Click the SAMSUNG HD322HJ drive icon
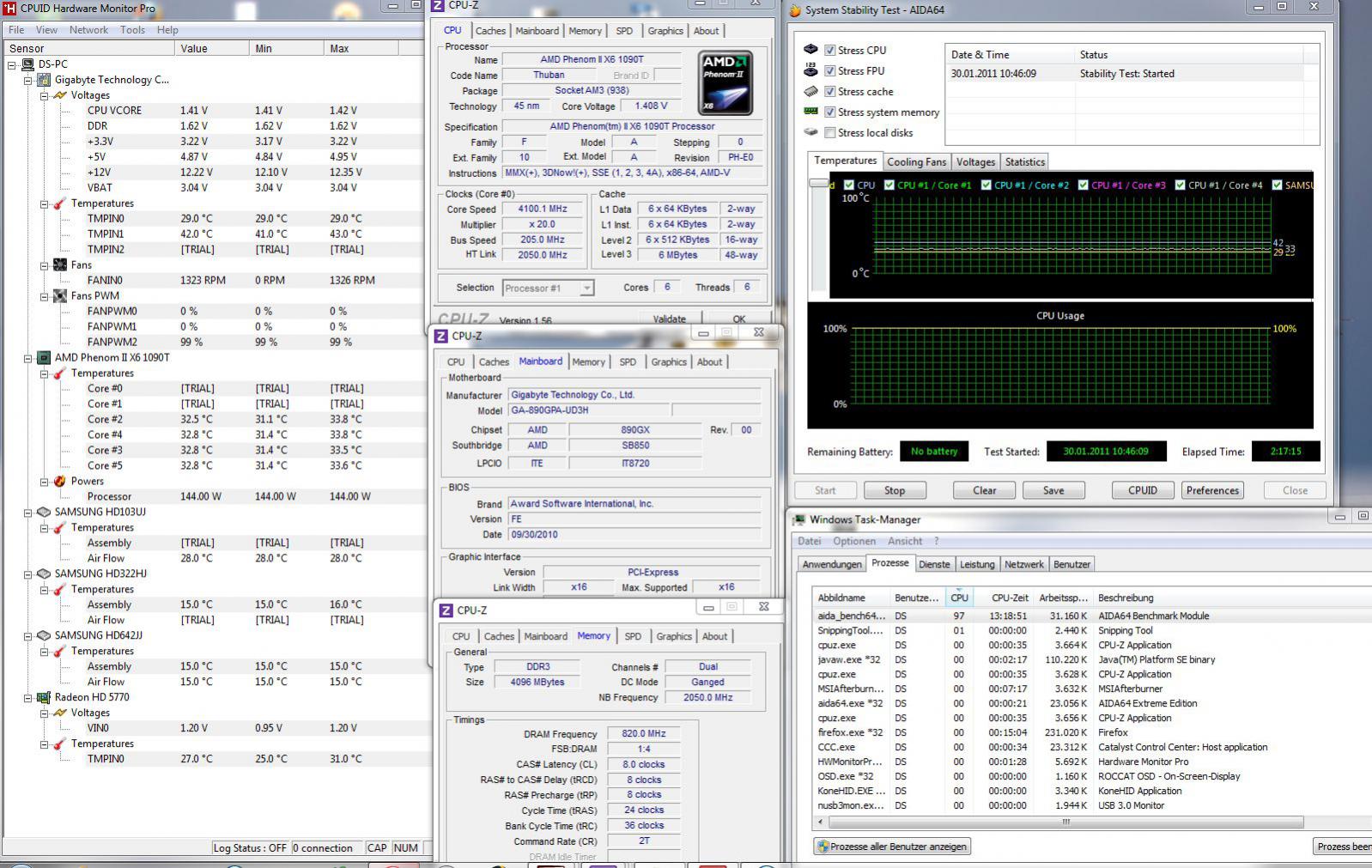Screen dimensions: 1372x868 coord(44,574)
